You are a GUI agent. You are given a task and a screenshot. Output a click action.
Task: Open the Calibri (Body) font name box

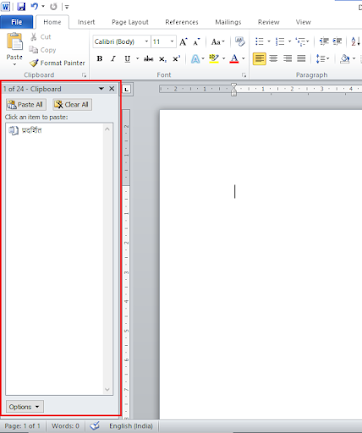click(x=121, y=42)
